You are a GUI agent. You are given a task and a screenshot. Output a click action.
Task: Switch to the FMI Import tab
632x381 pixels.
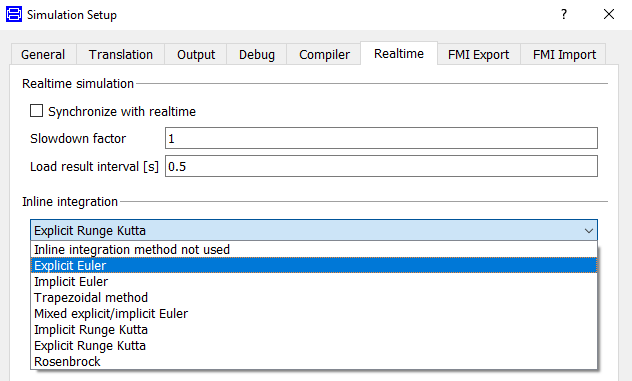pyautogui.click(x=564, y=54)
